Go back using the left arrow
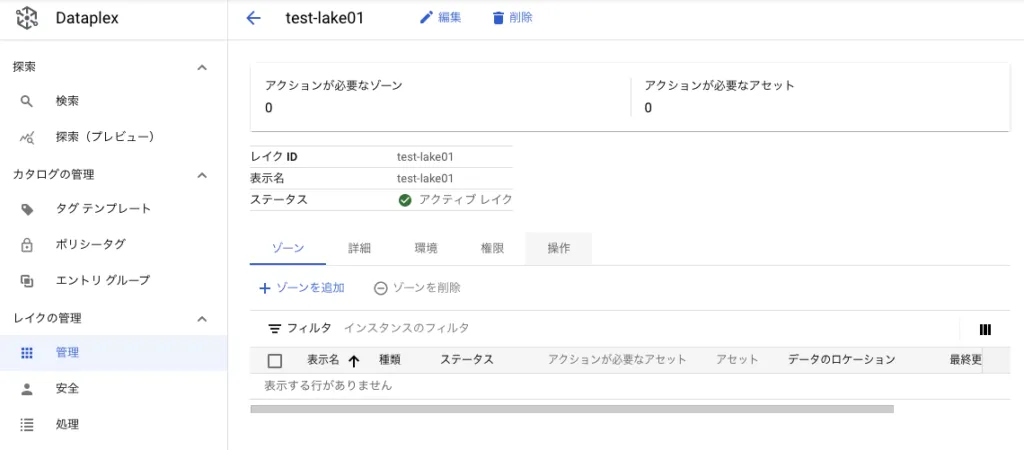The height and width of the screenshot is (450, 1024). tap(253, 18)
